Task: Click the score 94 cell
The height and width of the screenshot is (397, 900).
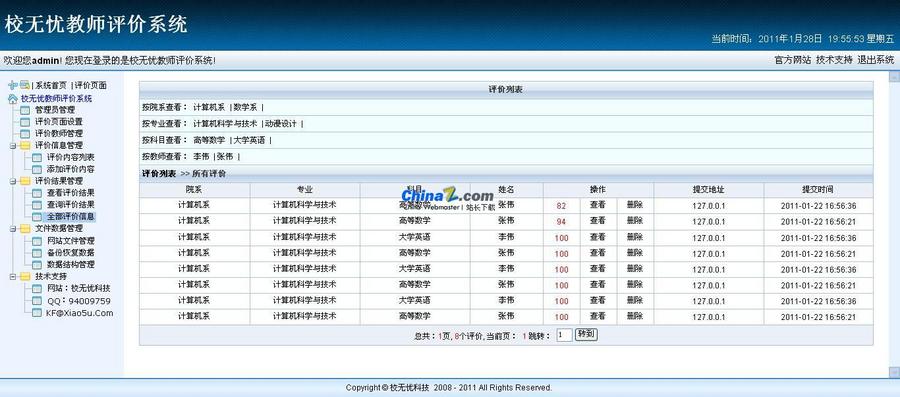Action: pyautogui.click(x=561, y=222)
